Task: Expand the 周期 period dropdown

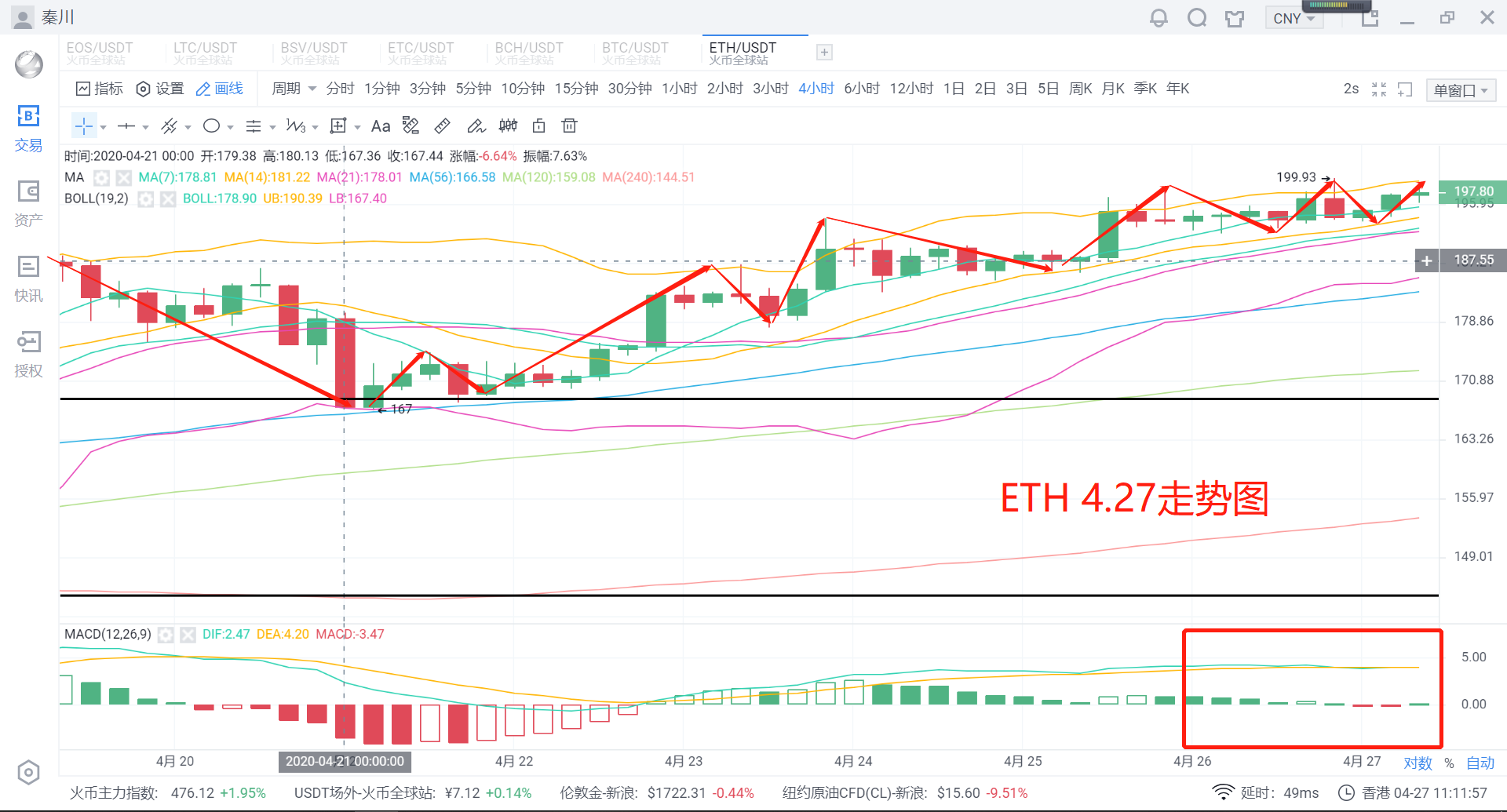Action: pyautogui.click(x=294, y=89)
